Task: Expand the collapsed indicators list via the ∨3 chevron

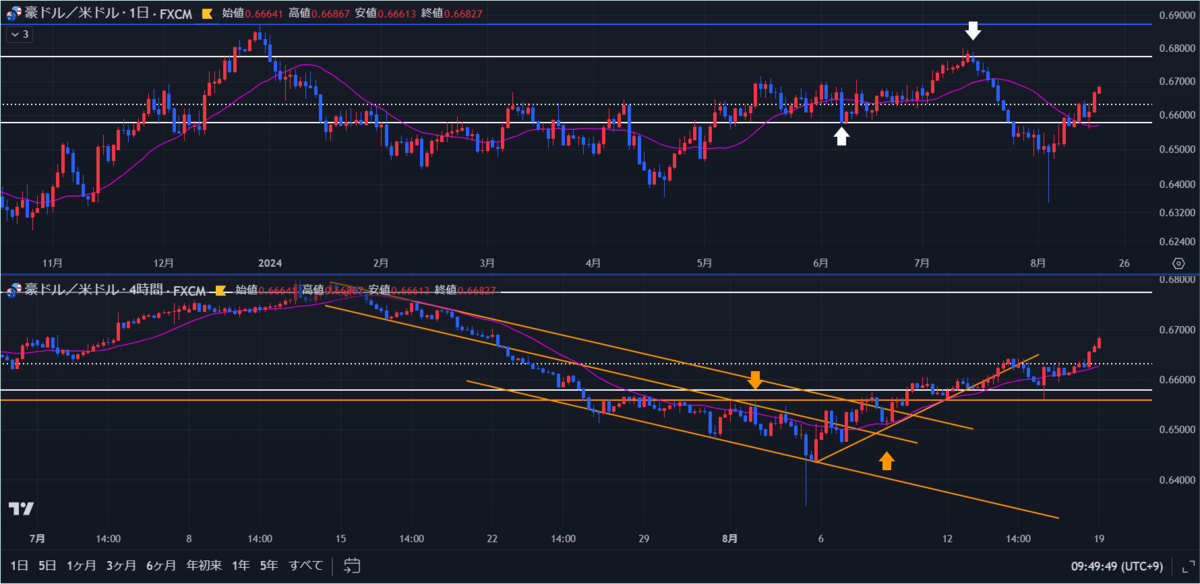Action: [22, 33]
